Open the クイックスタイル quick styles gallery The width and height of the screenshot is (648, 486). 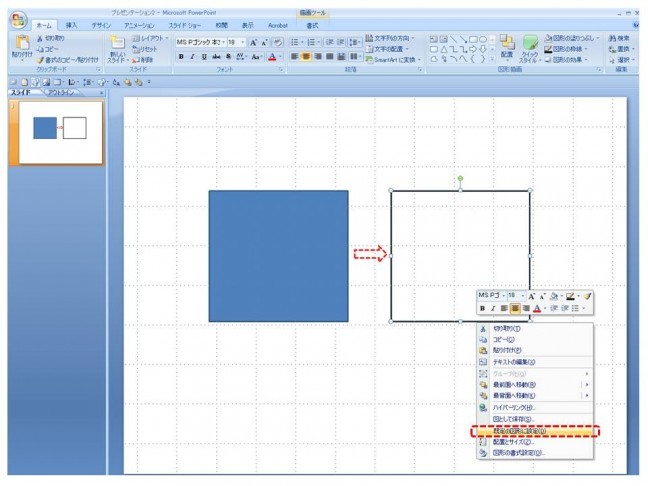530,46
